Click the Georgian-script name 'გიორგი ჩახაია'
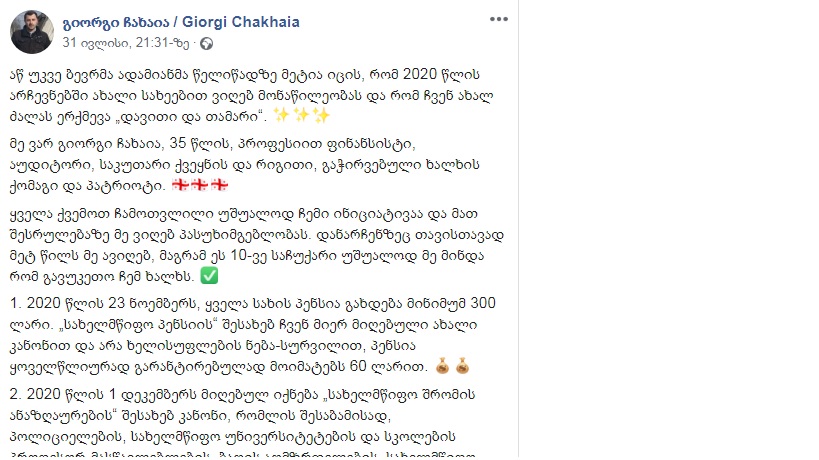This screenshot has height=460, width=819. [116, 22]
